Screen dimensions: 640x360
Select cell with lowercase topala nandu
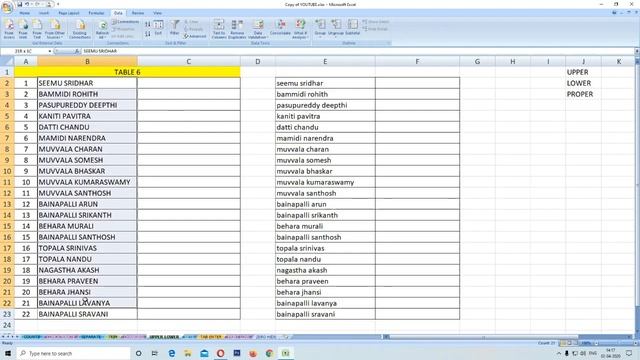click(x=325, y=259)
